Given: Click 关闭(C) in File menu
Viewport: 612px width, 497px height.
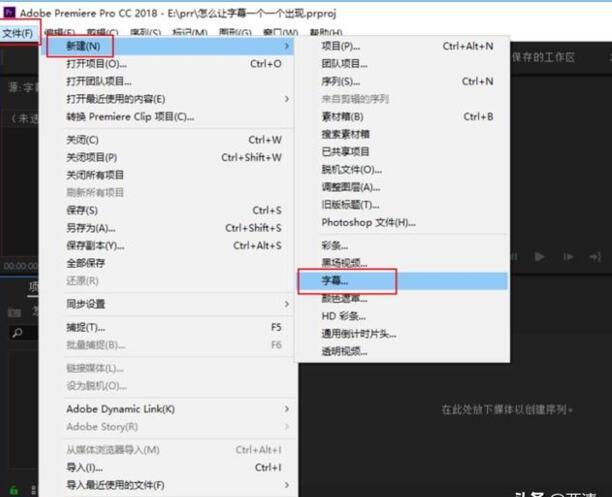Looking at the screenshot, I should pyautogui.click(x=168, y=140).
